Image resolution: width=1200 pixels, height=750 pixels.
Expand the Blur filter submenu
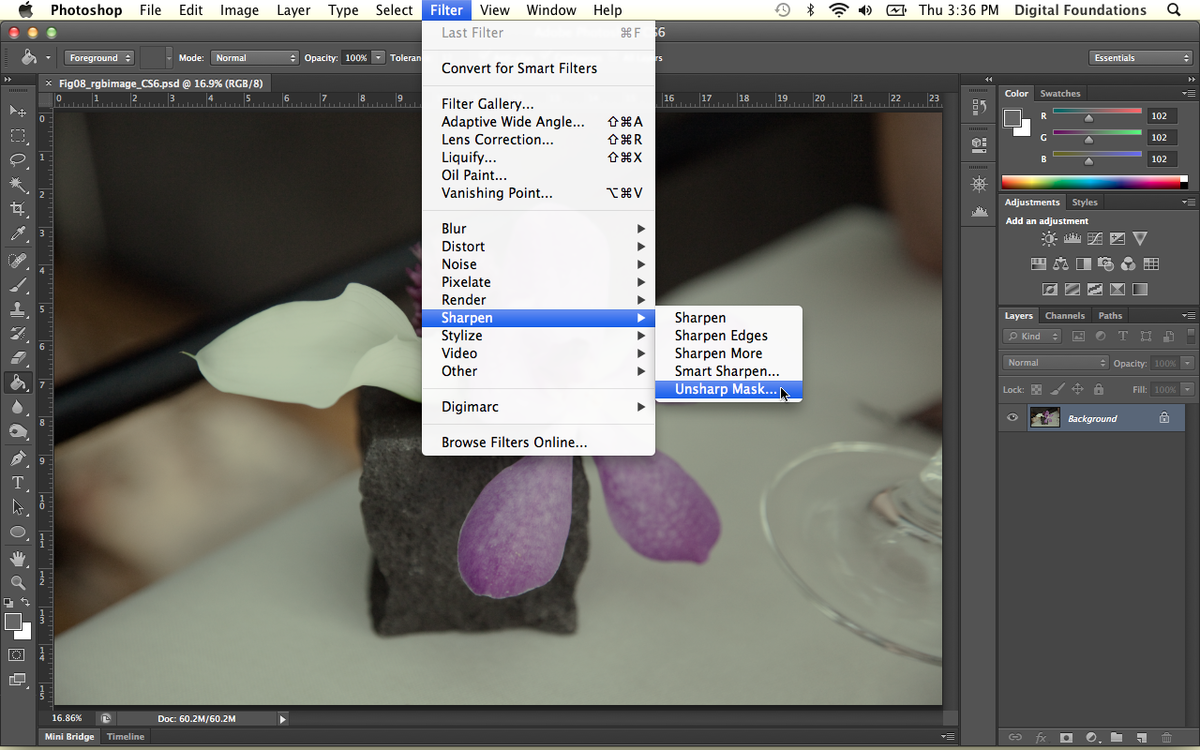538,228
